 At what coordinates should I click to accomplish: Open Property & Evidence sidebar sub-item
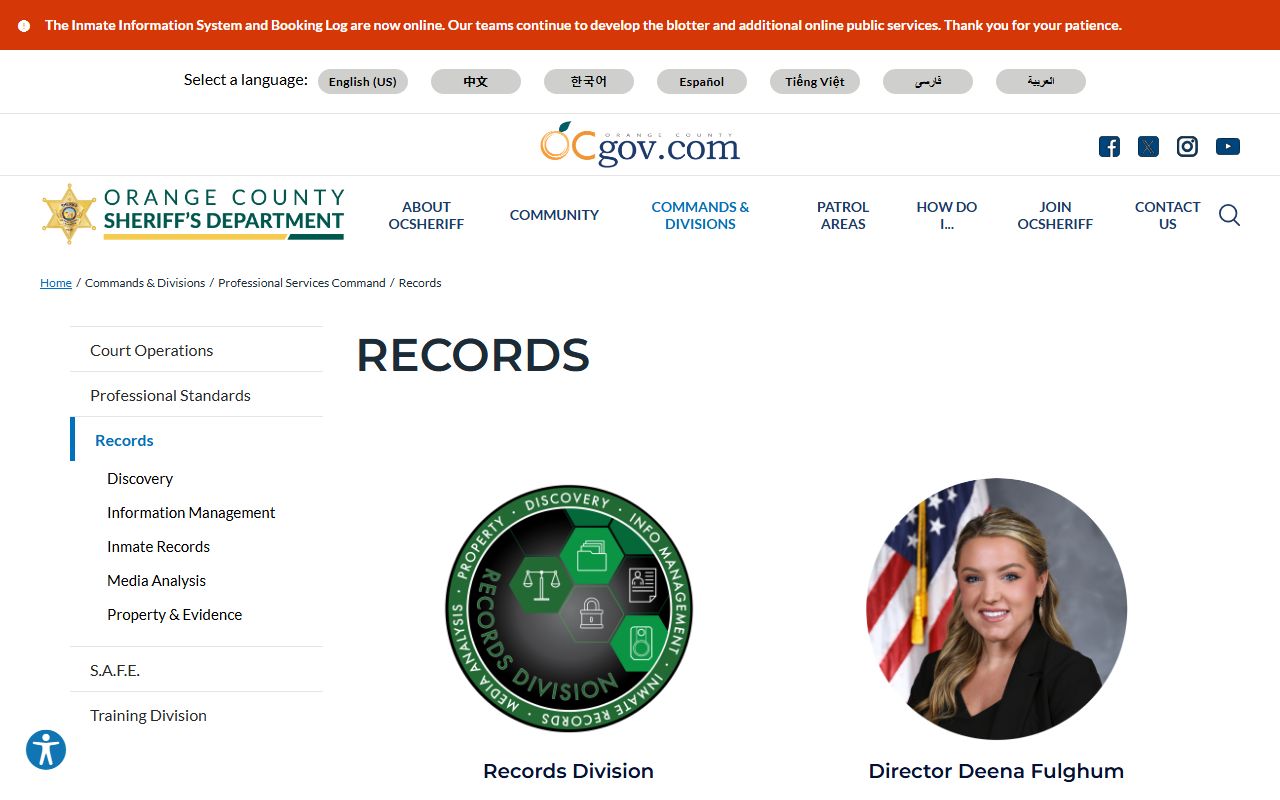(x=174, y=615)
